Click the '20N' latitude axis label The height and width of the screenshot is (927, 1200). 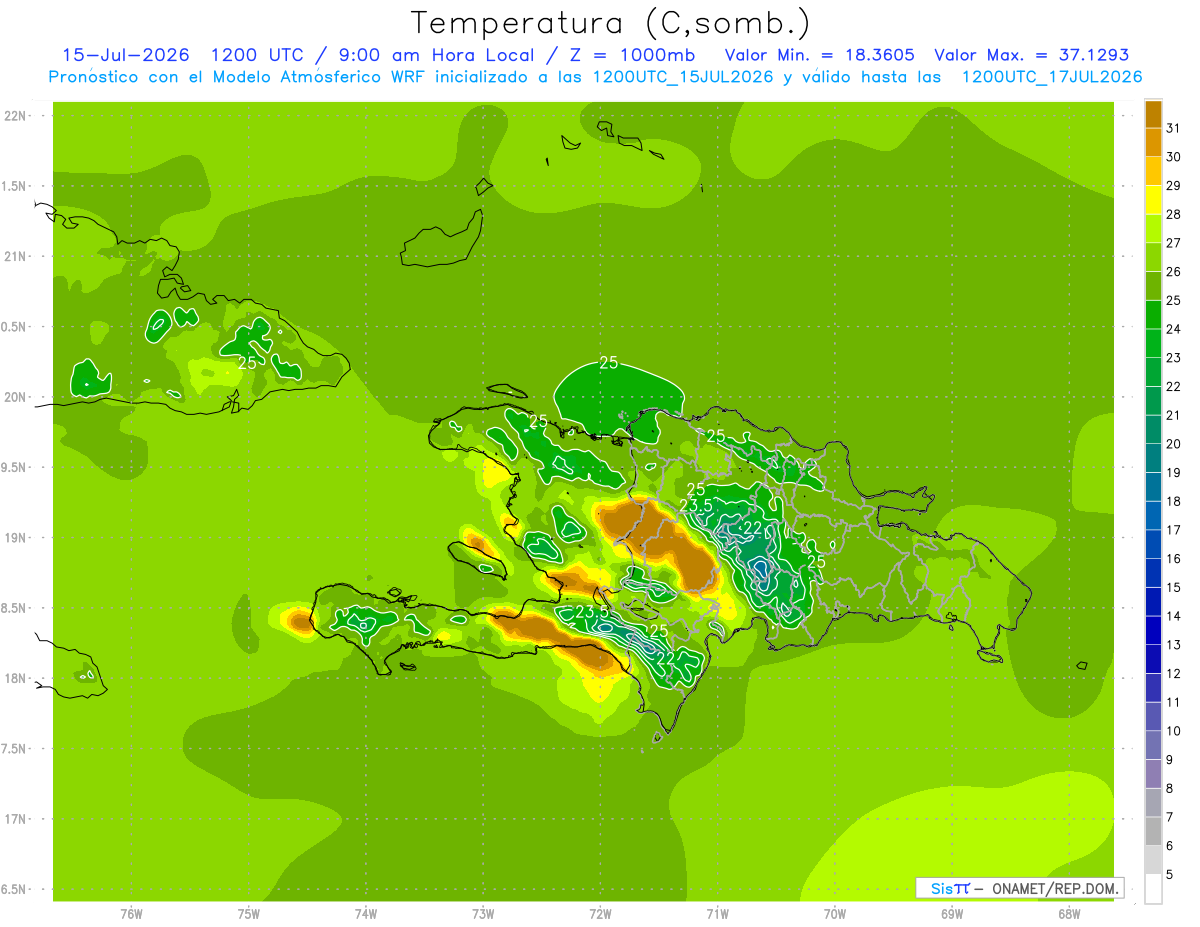(x=14, y=397)
